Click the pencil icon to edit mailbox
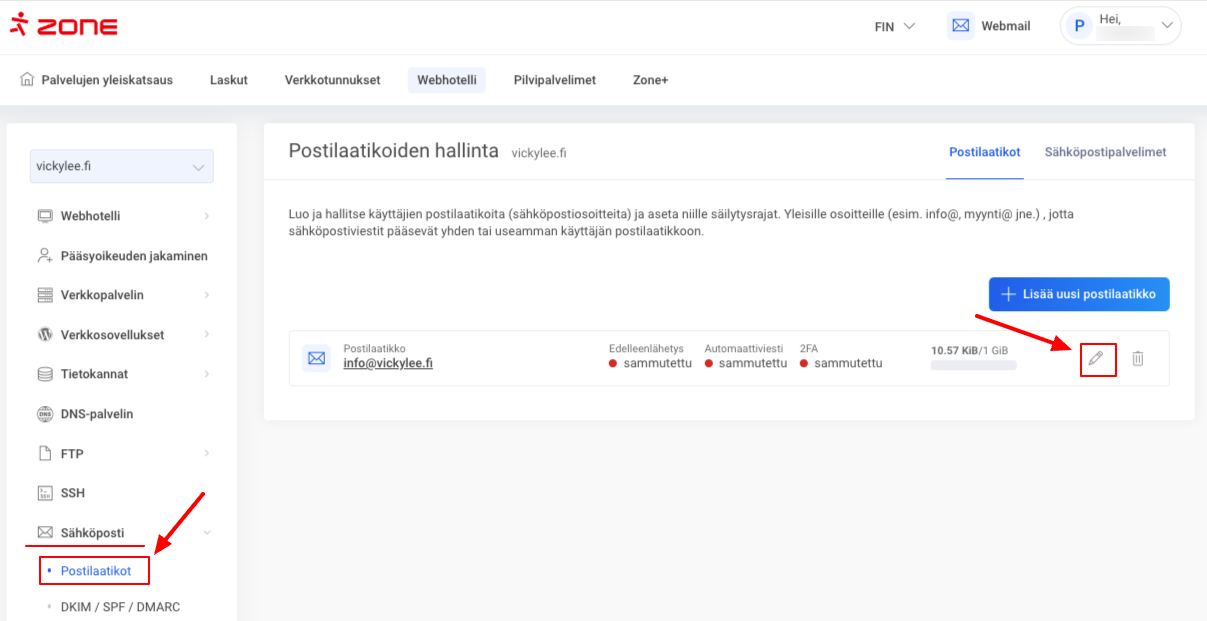This screenshot has height=621, width=1207. tap(1096, 358)
